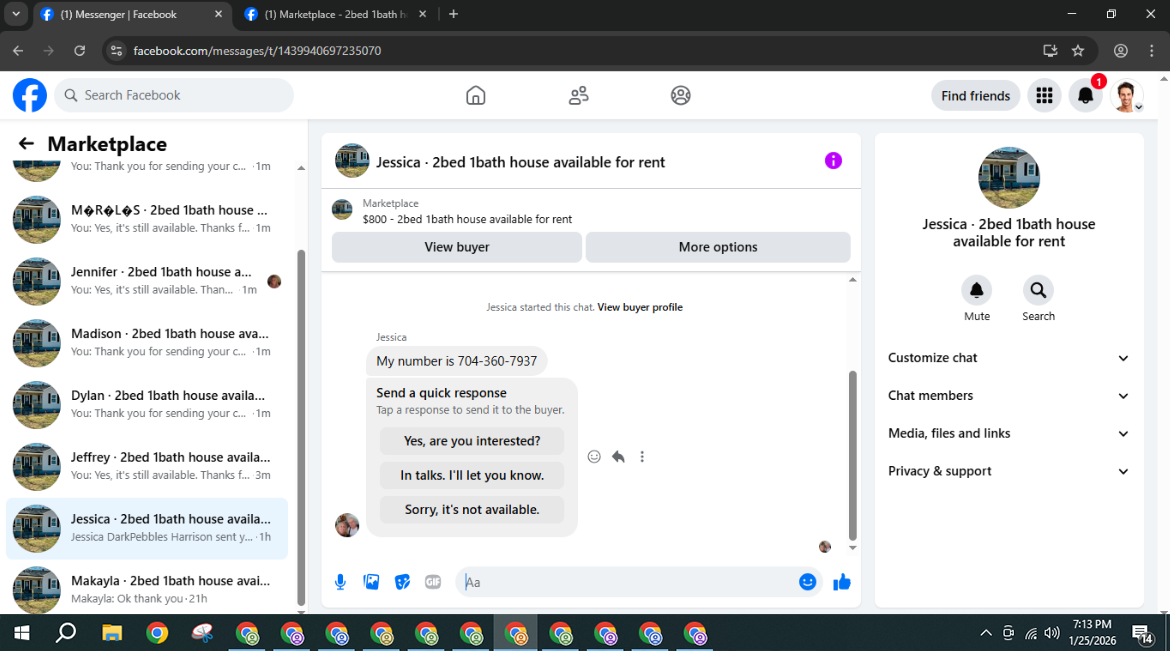1170x651 pixels.
Task: Expand Chat members section
Action: pyautogui.click(x=1009, y=396)
